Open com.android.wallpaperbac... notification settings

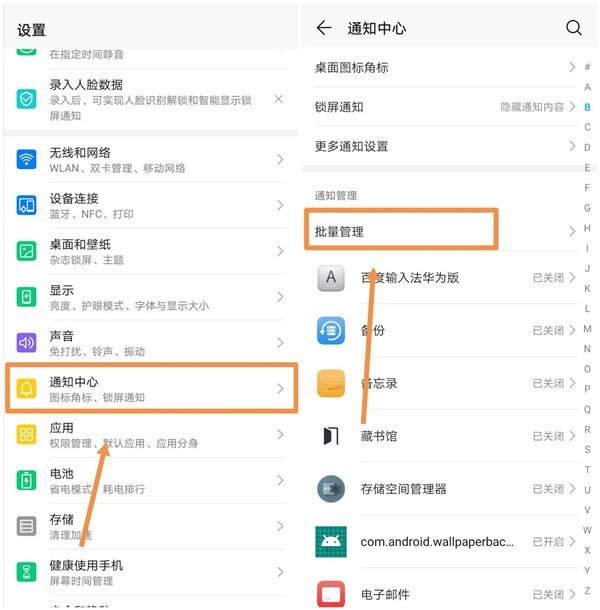pos(445,542)
